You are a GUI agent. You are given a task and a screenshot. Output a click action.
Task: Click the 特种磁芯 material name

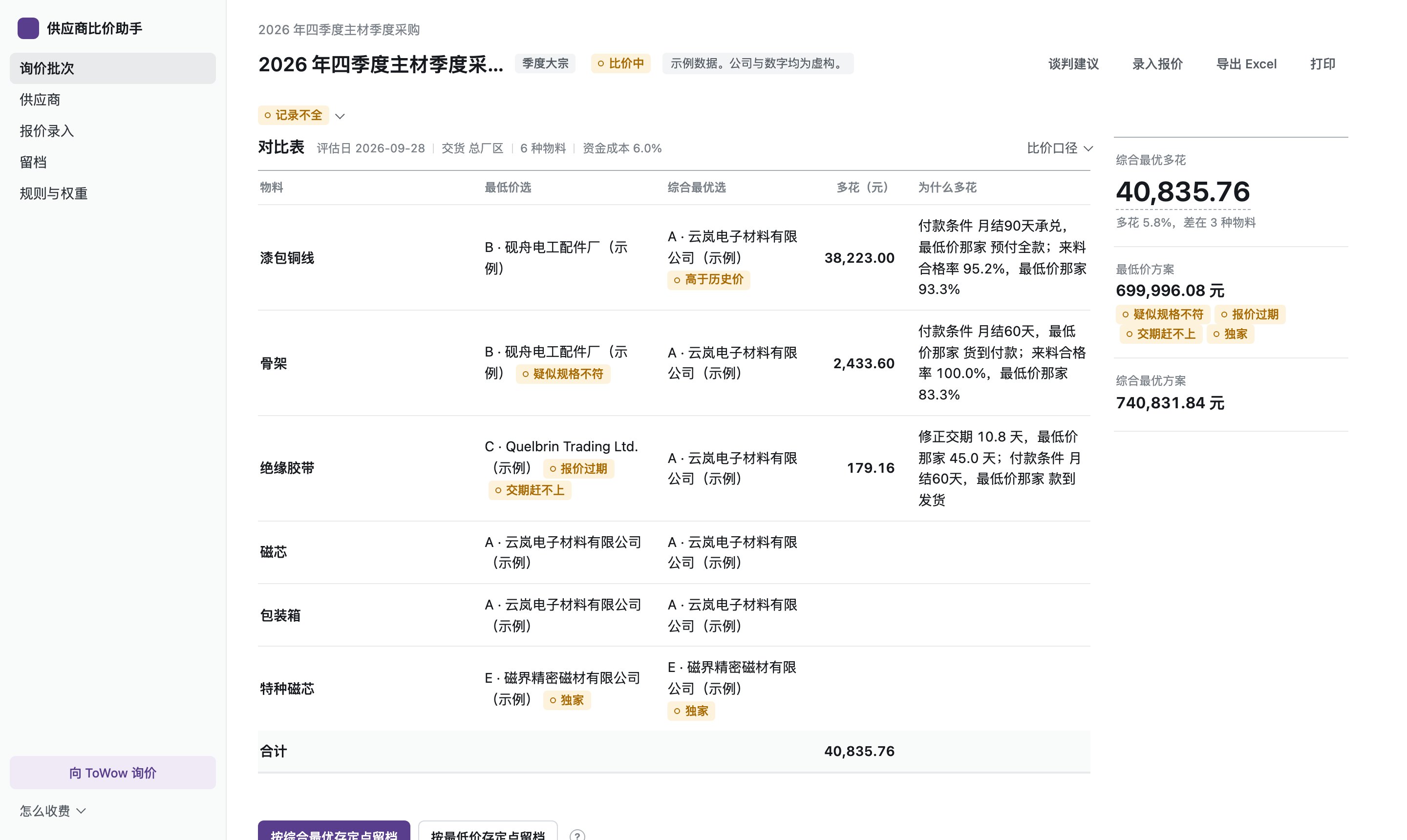click(287, 689)
